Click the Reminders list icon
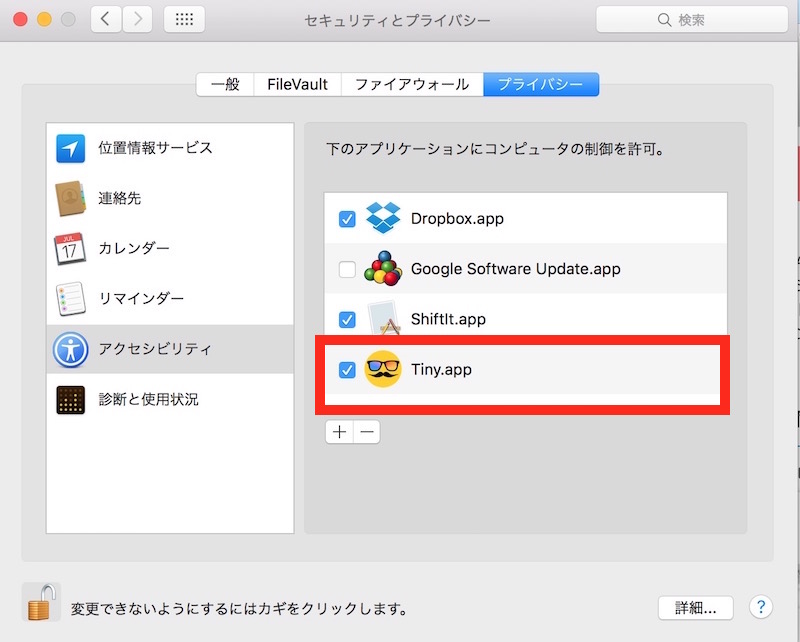Viewport: 800px width, 642px height. tap(70, 299)
